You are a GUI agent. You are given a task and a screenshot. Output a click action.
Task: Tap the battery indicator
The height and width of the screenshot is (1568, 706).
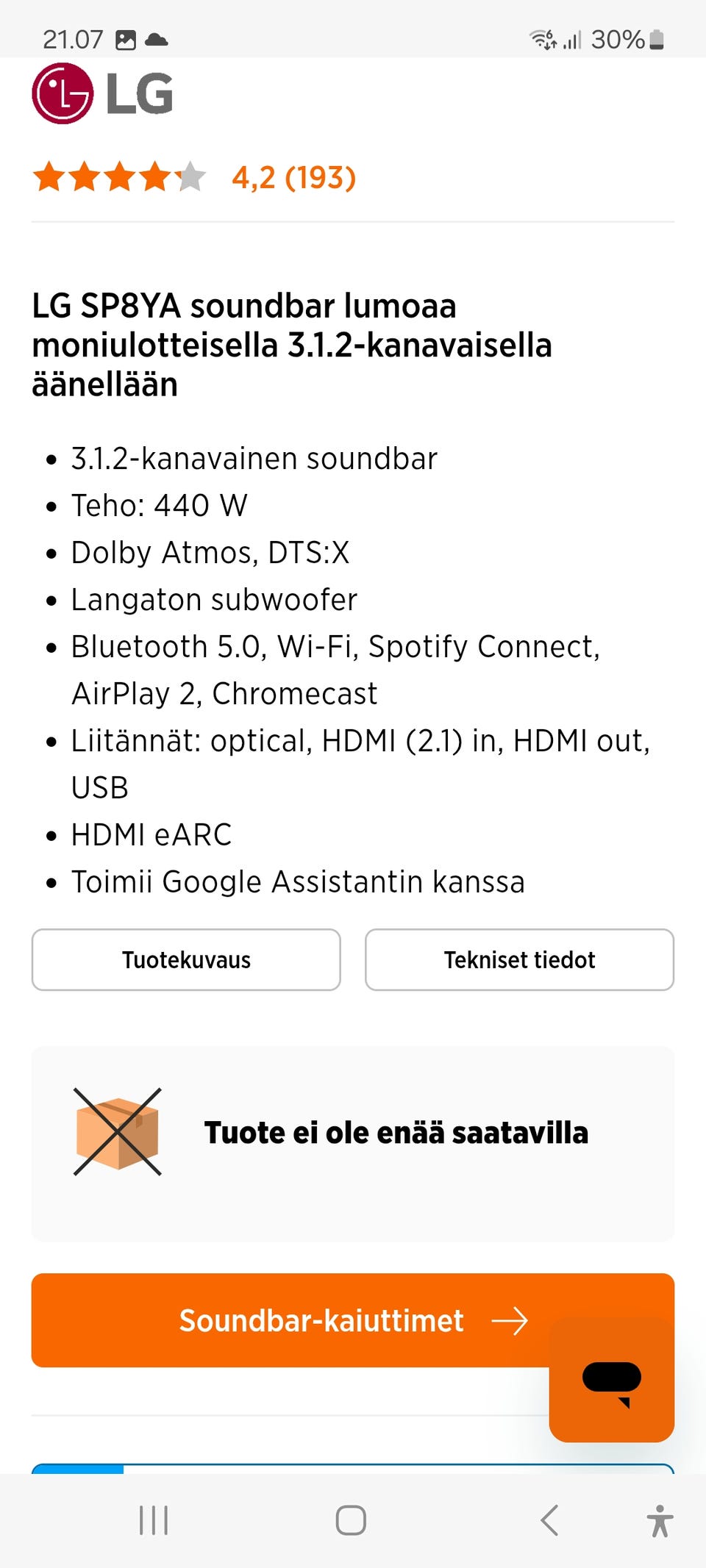tap(657, 38)
